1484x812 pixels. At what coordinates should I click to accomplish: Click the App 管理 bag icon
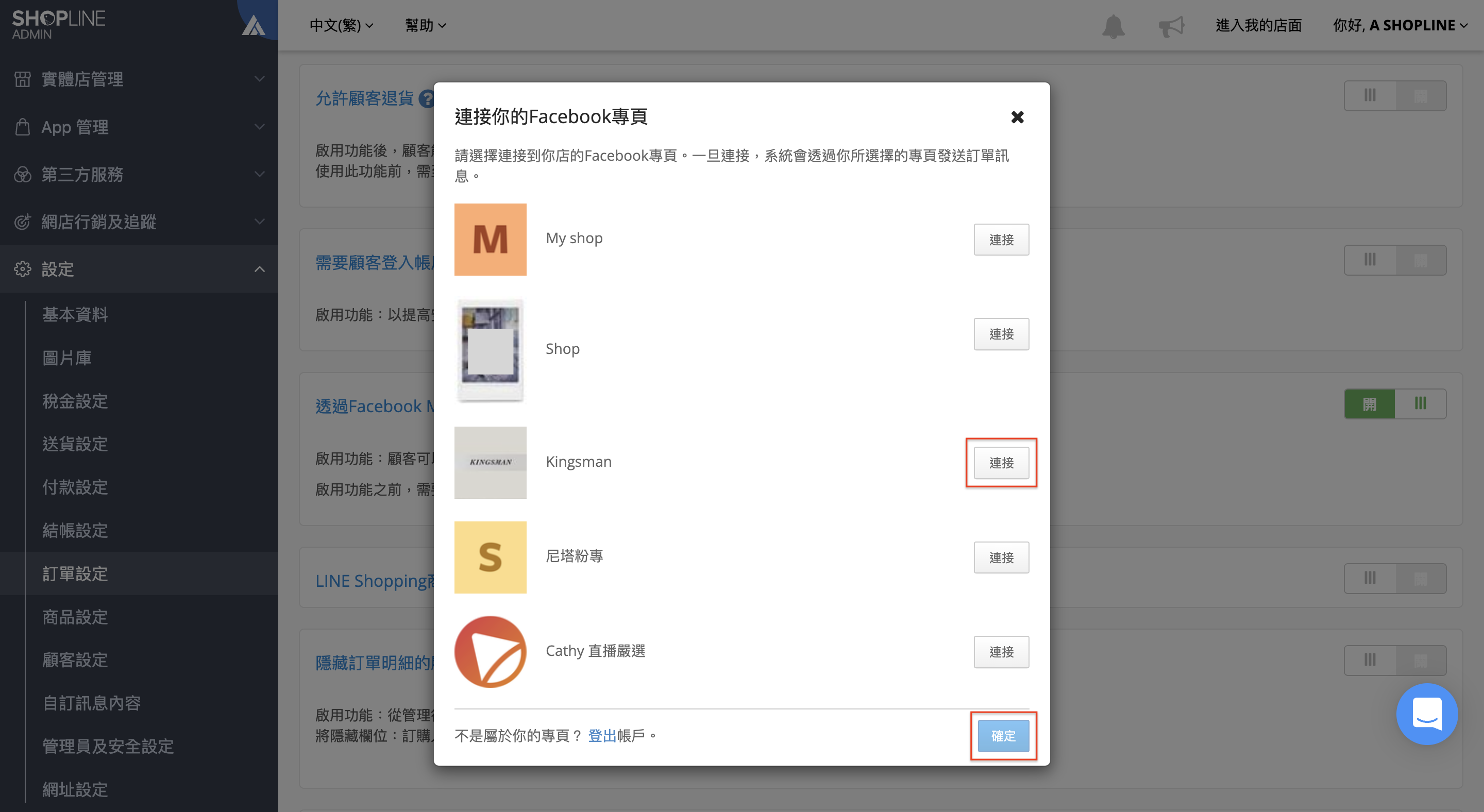[23, 127]
